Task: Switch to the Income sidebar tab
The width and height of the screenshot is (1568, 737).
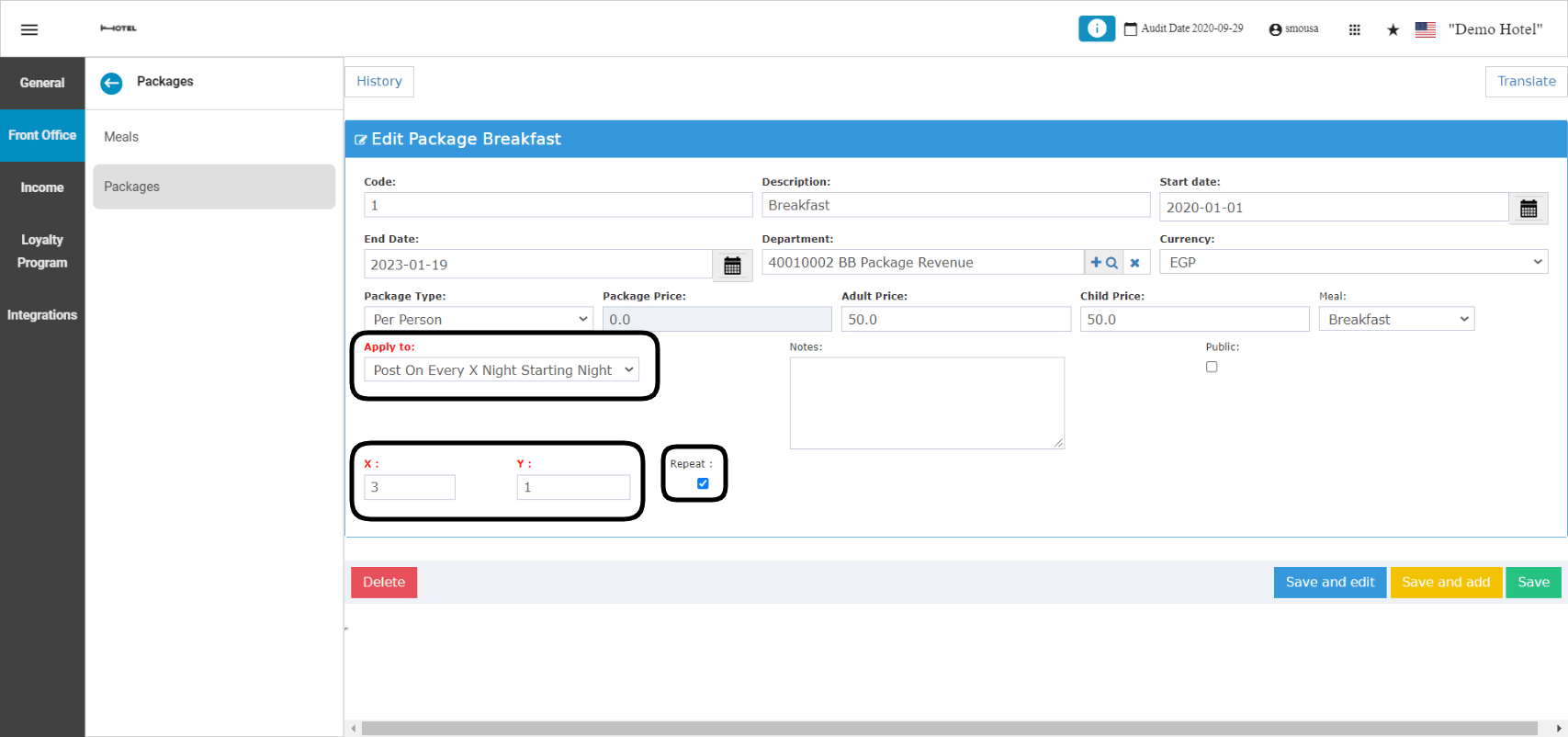Action: [x=42, y=187]
